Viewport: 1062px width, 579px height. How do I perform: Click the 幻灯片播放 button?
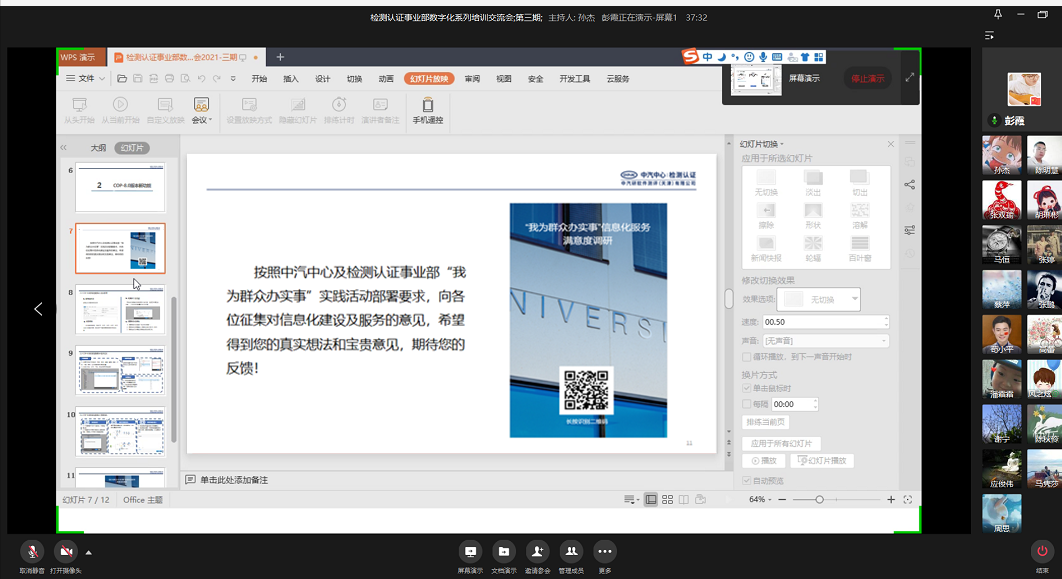tap(822, 460)
